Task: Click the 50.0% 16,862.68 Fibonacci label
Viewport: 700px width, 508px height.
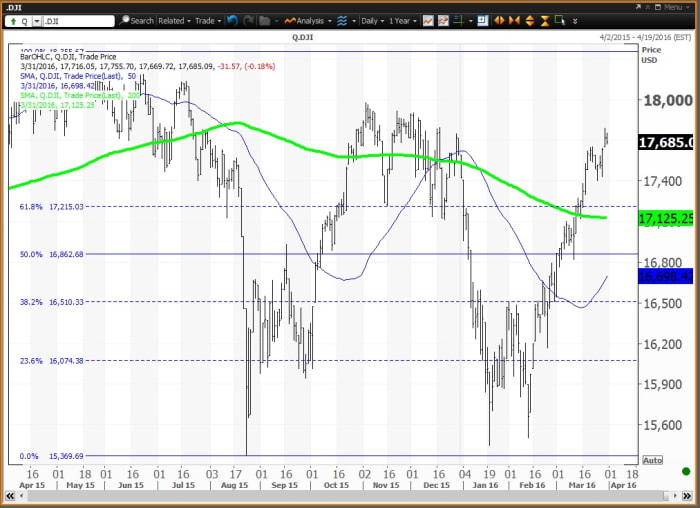Action: click(51, 254)
